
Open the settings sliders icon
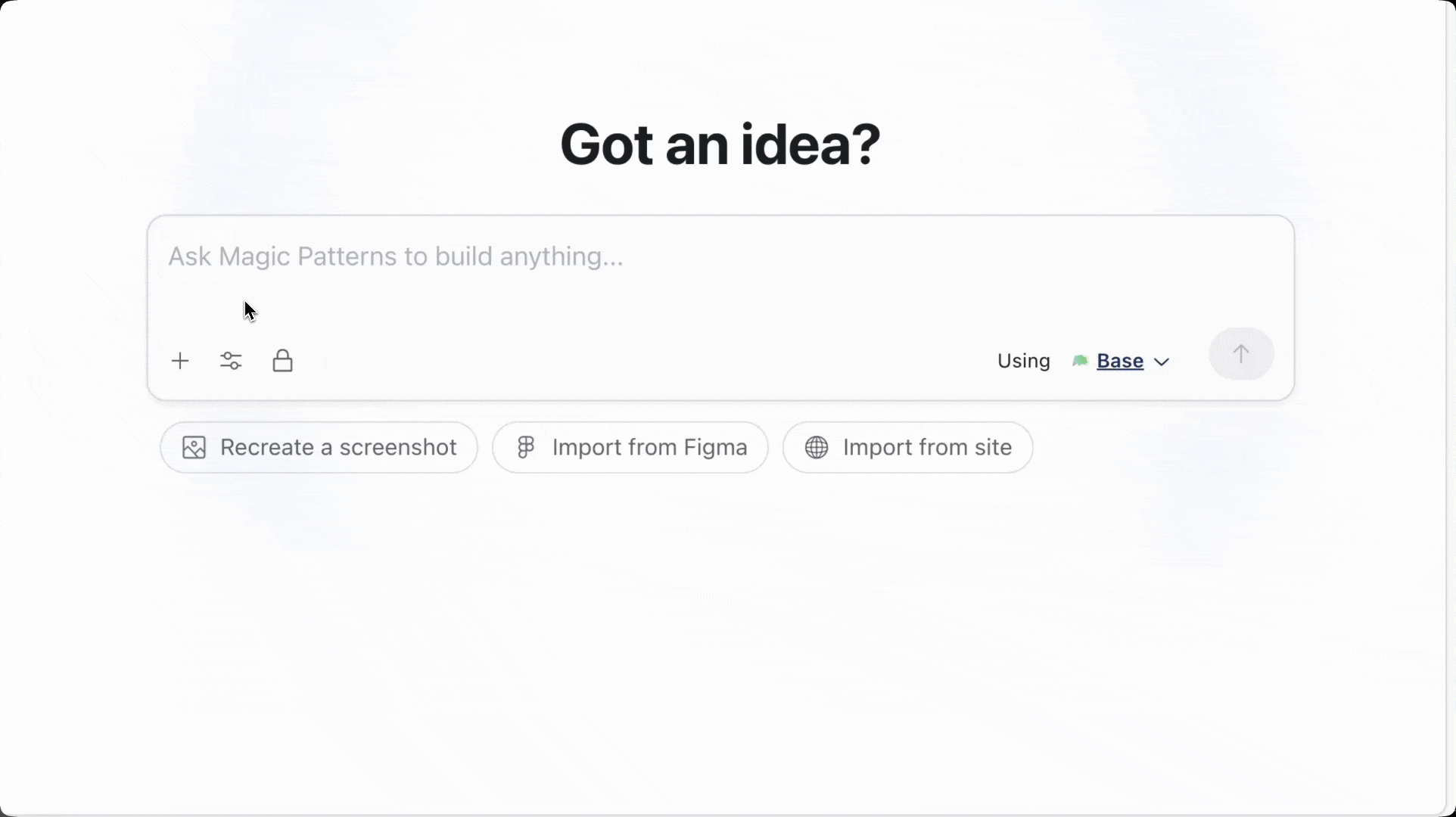[x=231, y=361]
